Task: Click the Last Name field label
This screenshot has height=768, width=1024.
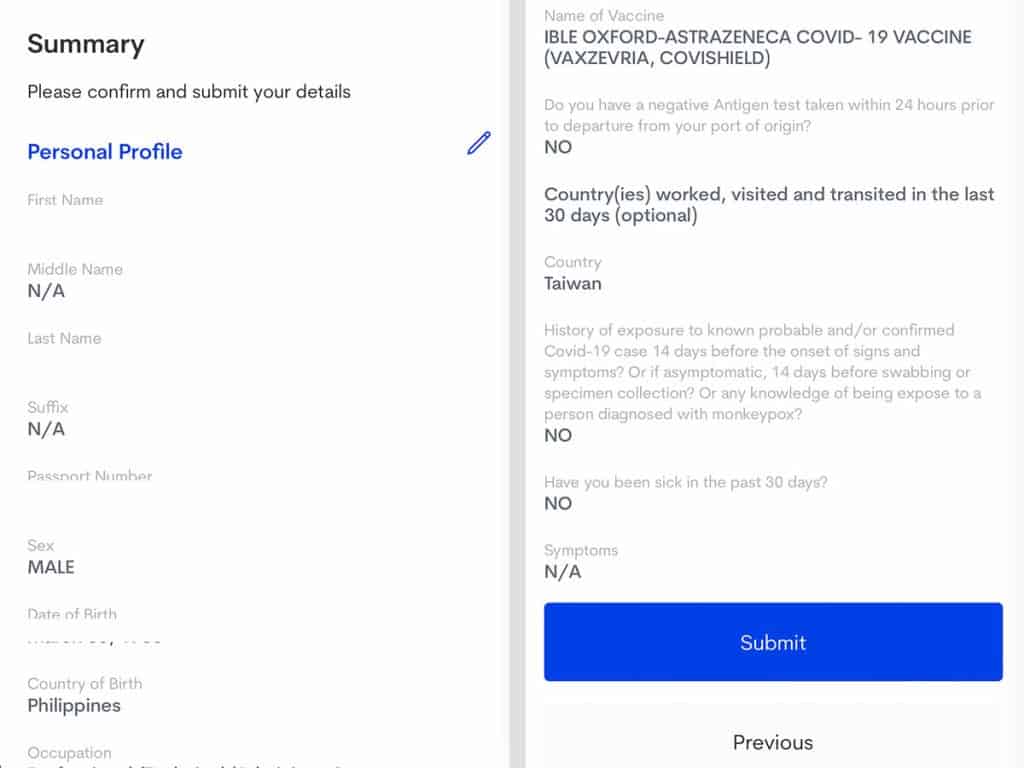Action: [64, 338]
